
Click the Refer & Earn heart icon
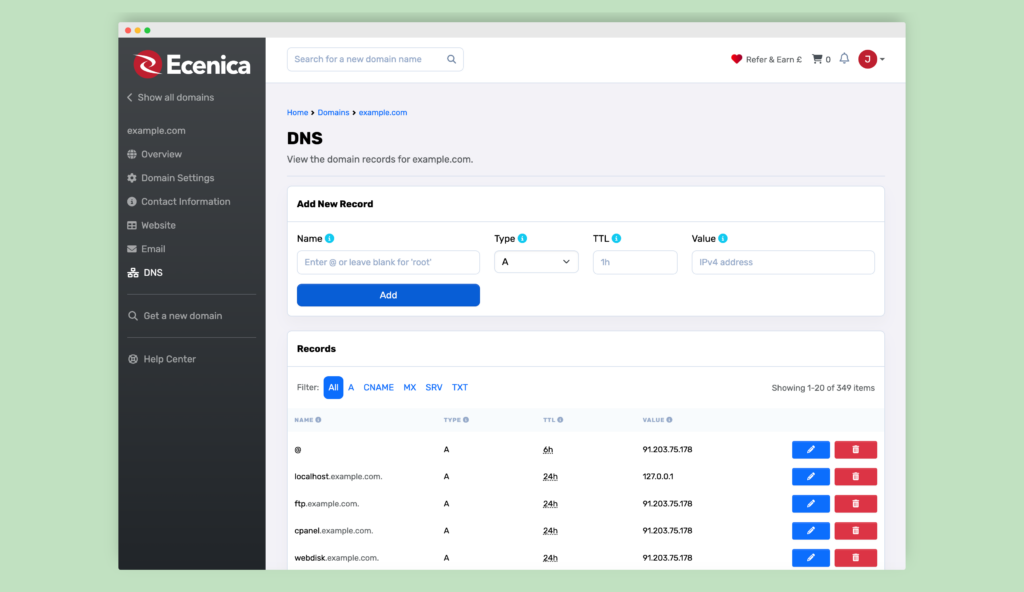point(737,59)
